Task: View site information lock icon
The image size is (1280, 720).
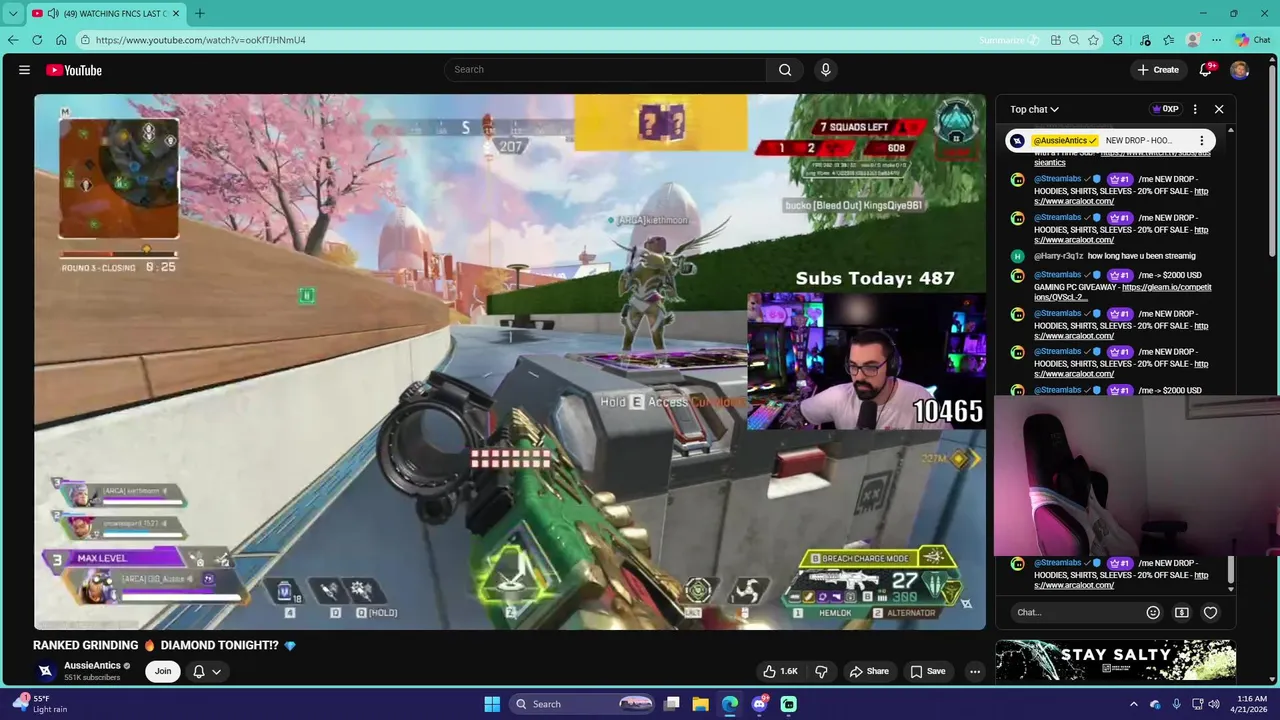Action: [86, 40]
